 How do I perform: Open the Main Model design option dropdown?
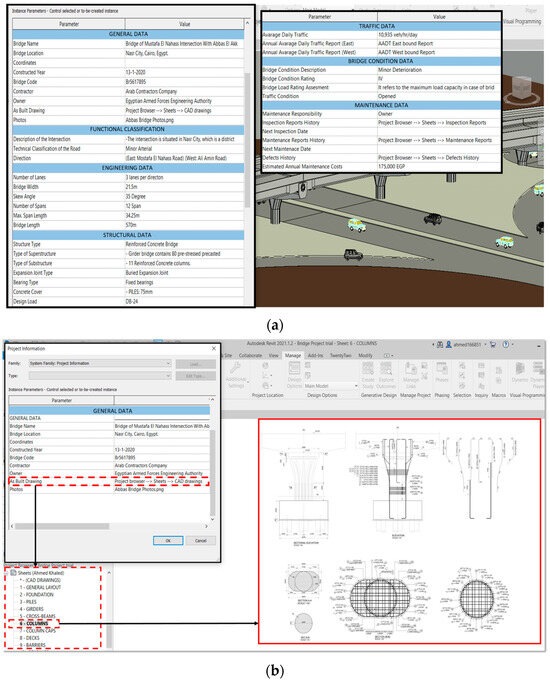(331, 386)
